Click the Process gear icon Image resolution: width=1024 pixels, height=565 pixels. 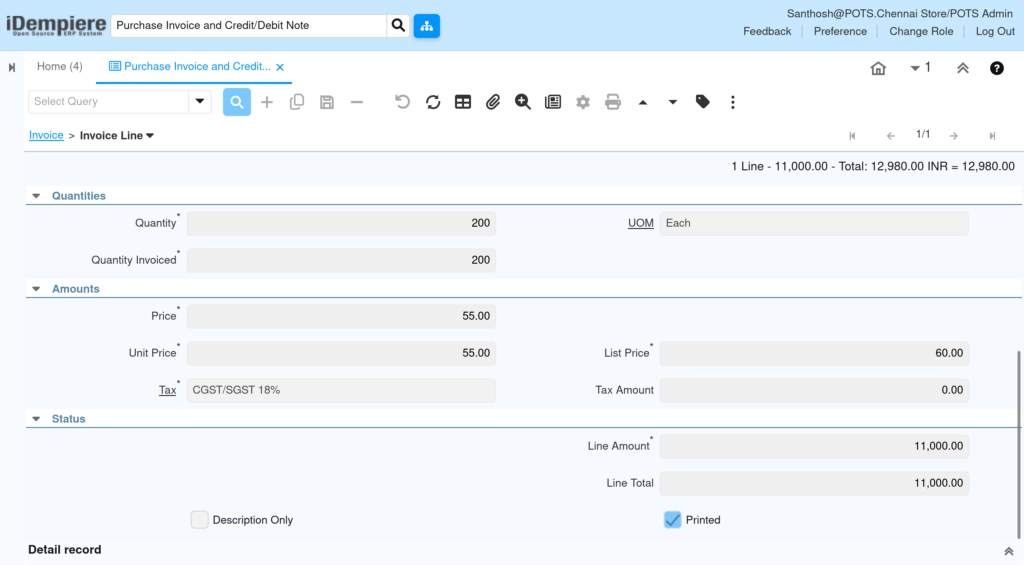pyautogui.click(x=583, y=102)
